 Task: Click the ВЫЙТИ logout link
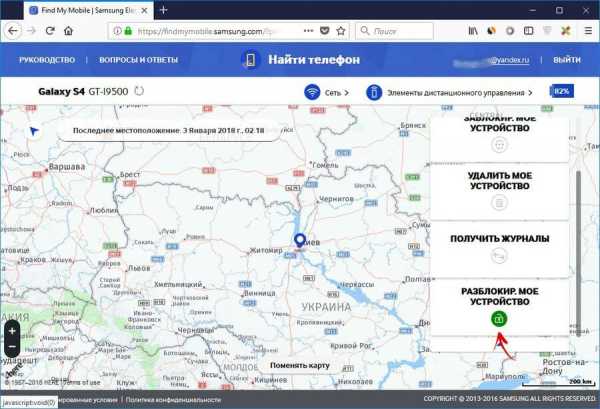[x=567, y=60]
